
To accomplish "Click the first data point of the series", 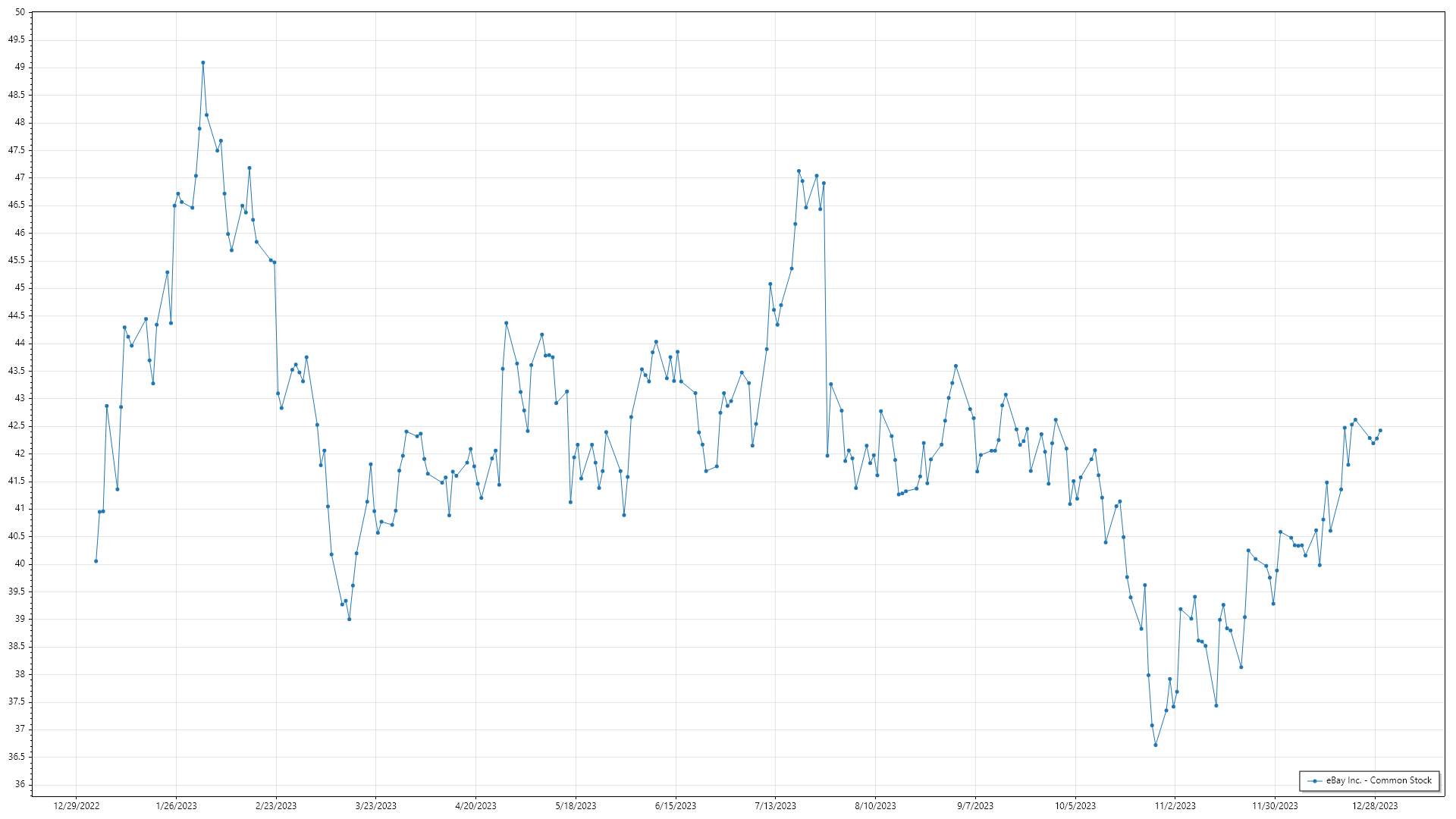I will (x=96, y=561).
